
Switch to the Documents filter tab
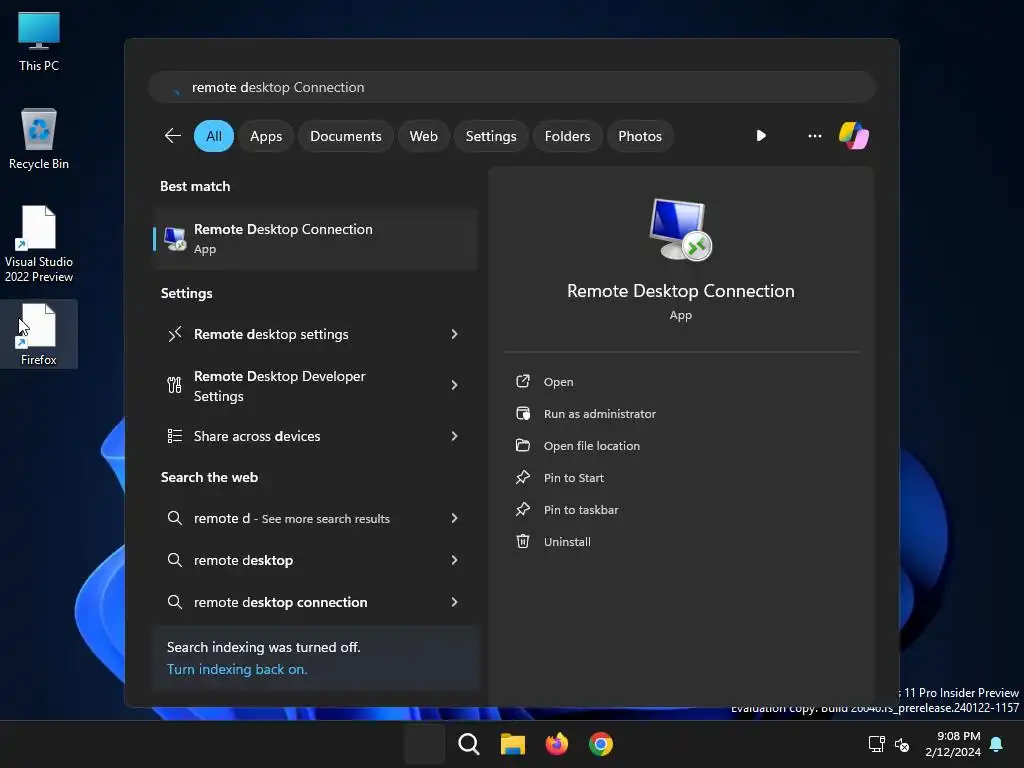coord(345,136)
